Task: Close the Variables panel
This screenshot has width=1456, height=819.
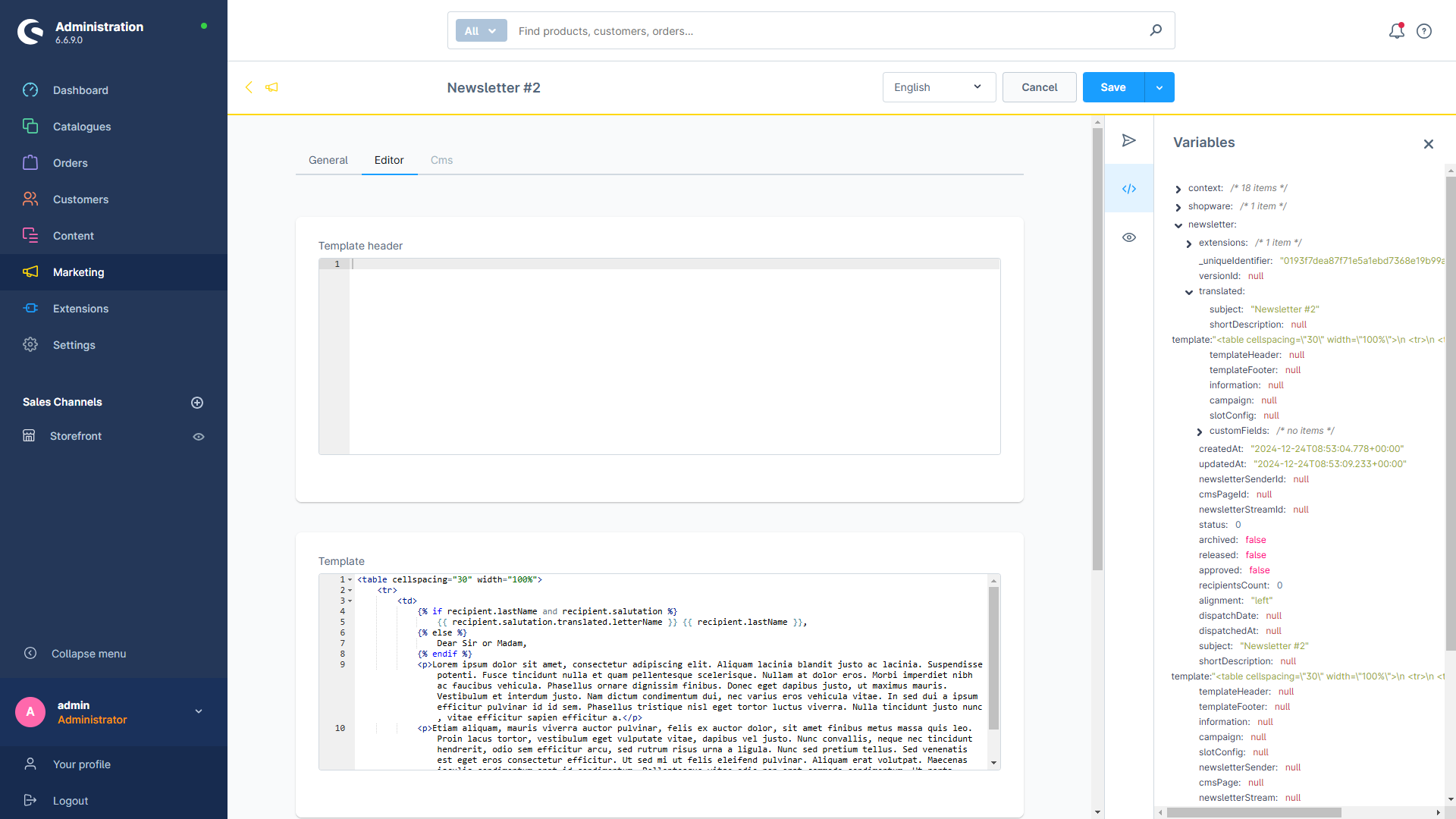Action: (x=1429, y=144)
